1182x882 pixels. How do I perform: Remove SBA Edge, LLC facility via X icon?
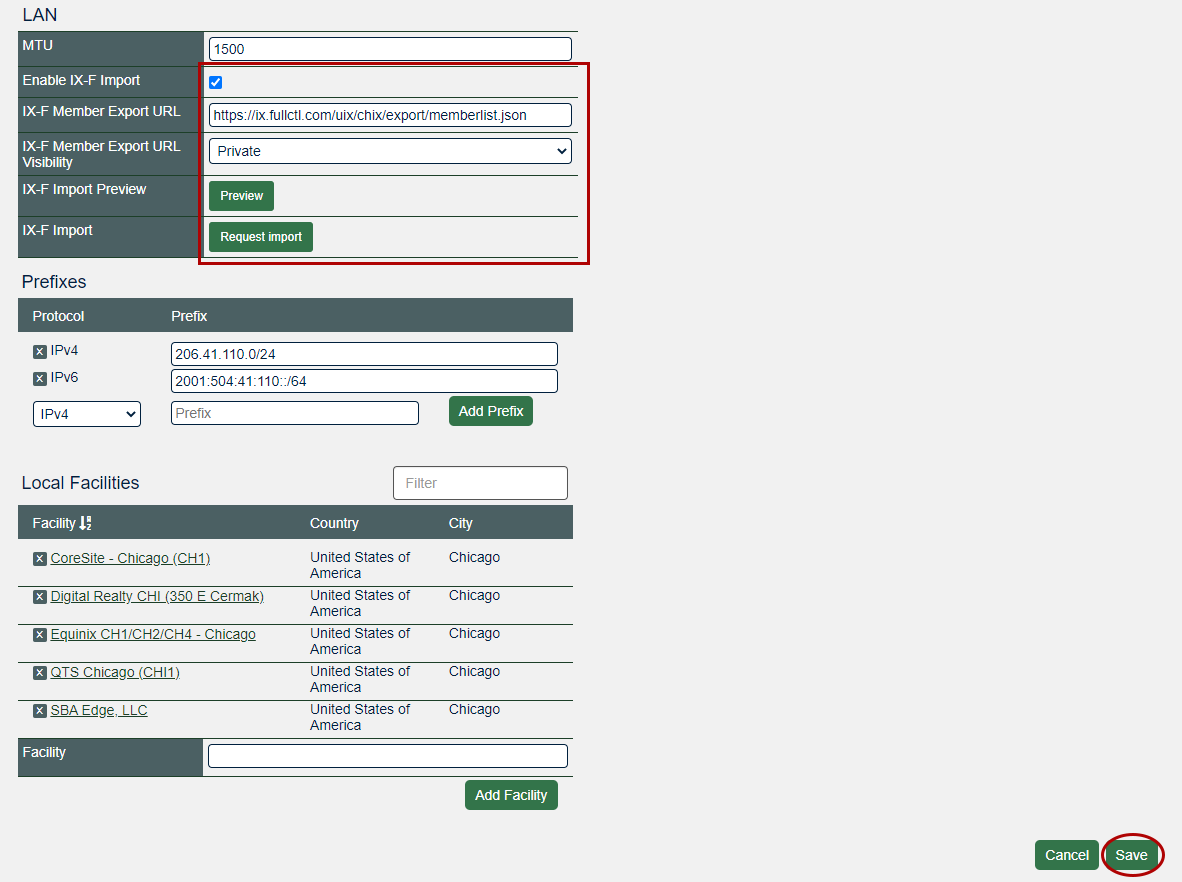point(40,711)
